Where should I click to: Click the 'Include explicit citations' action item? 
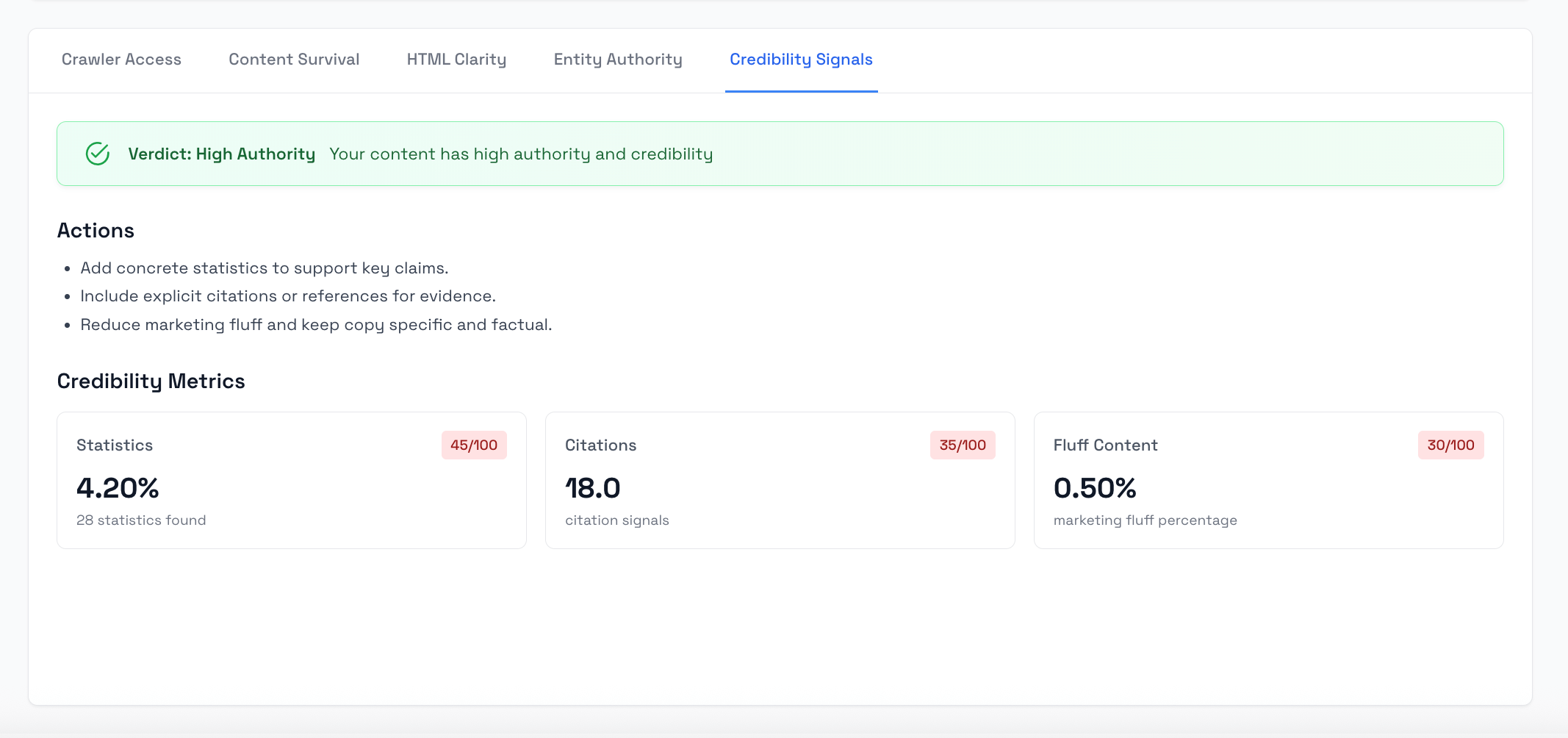[288, 296]
